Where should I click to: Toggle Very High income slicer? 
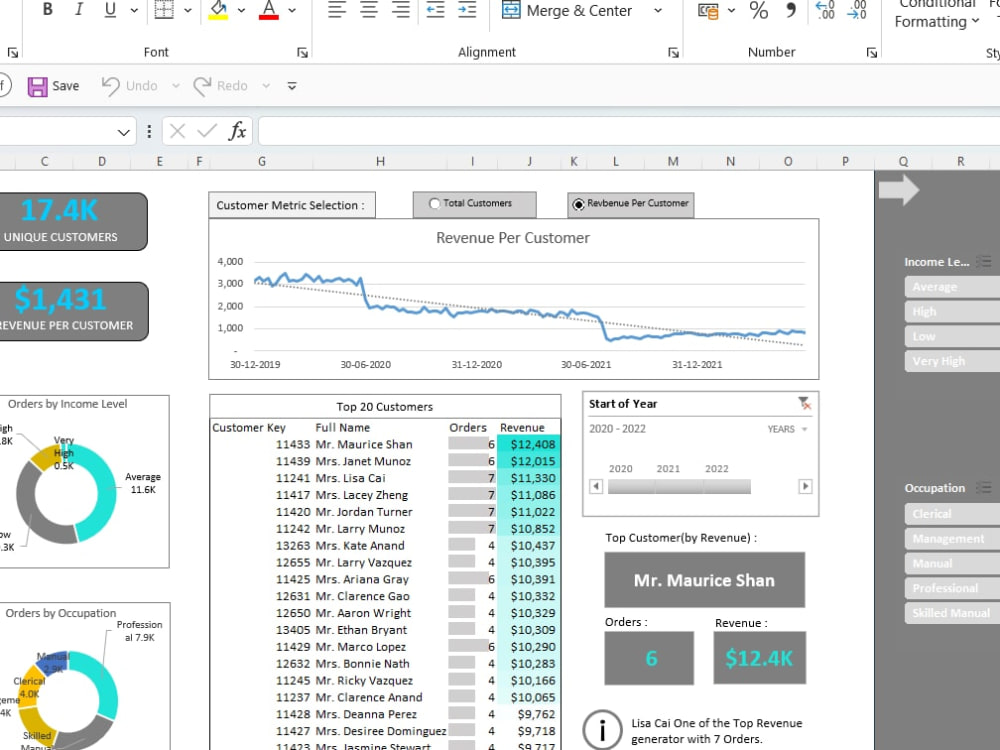click(952, 361)
